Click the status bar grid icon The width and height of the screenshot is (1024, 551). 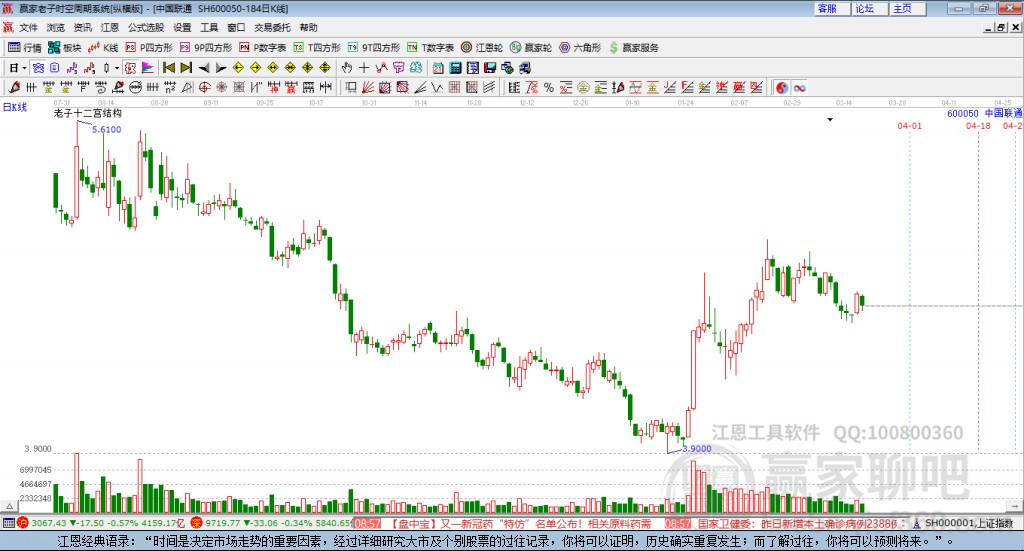[x=8, y=523]
